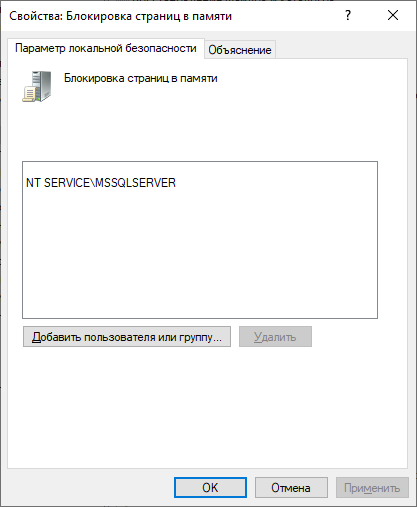
Task: Click the Свойства window title text
Action: coord(120,16)
